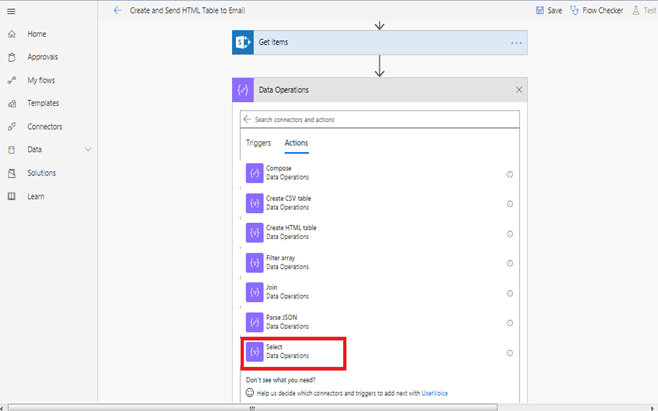The image size is (658, 411).
Task: Open the Templates page
Action: pos(43,103)
